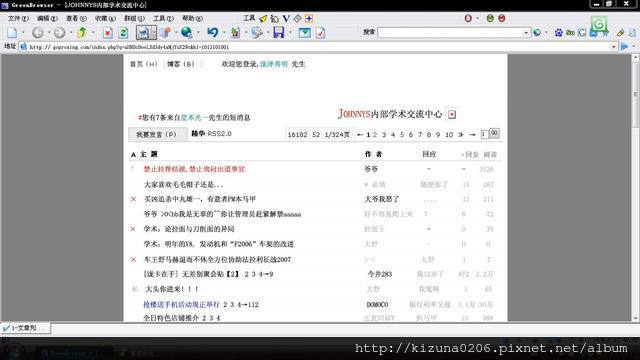The width and height of the screenshot is (640, 360).
Task: Open dropdown beside the Opera O icon
Action: [x=478, y=18]
